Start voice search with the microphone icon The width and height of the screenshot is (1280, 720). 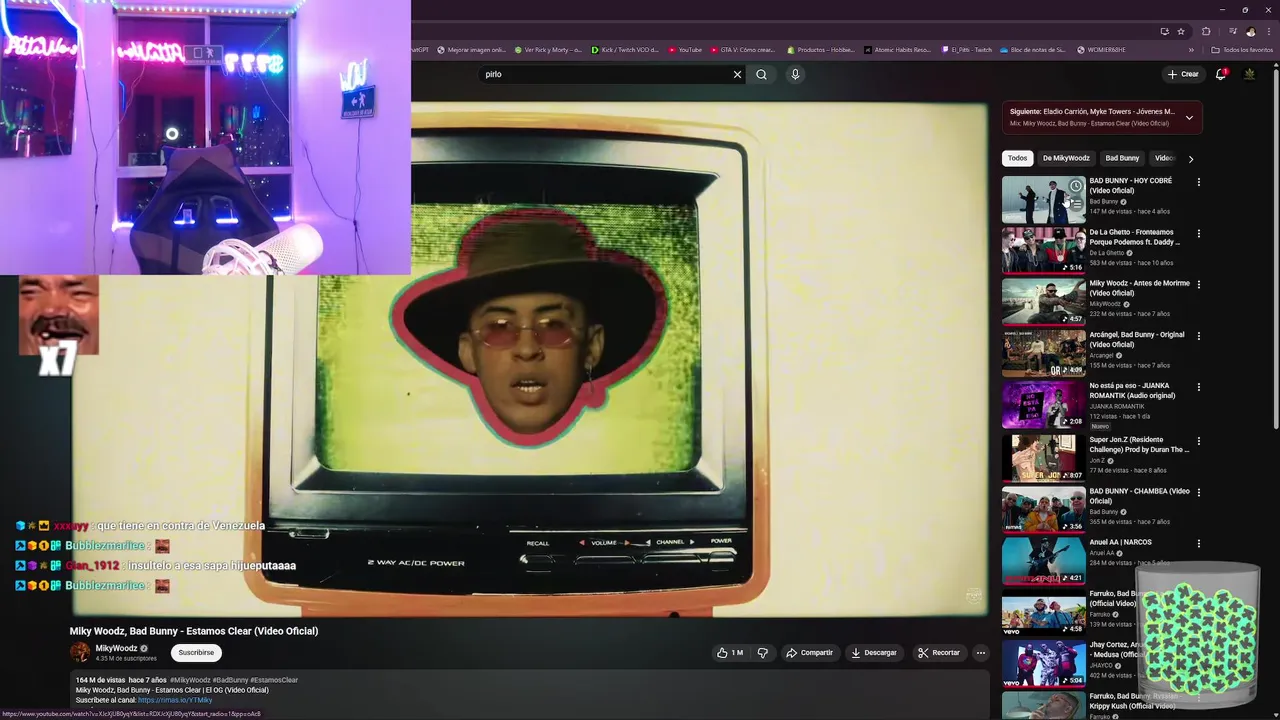(x=795, y=74)
